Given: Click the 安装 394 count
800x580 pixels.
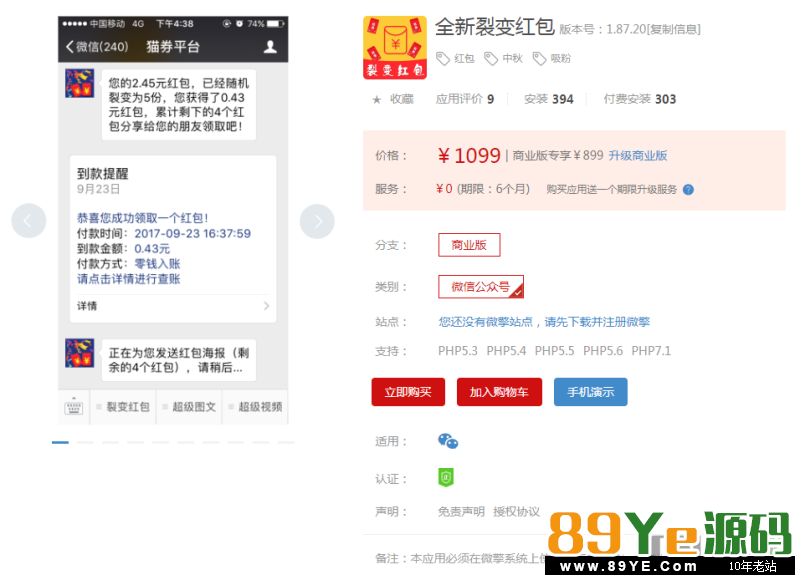Looking at the screenshot, I should (x=549, y=99).
